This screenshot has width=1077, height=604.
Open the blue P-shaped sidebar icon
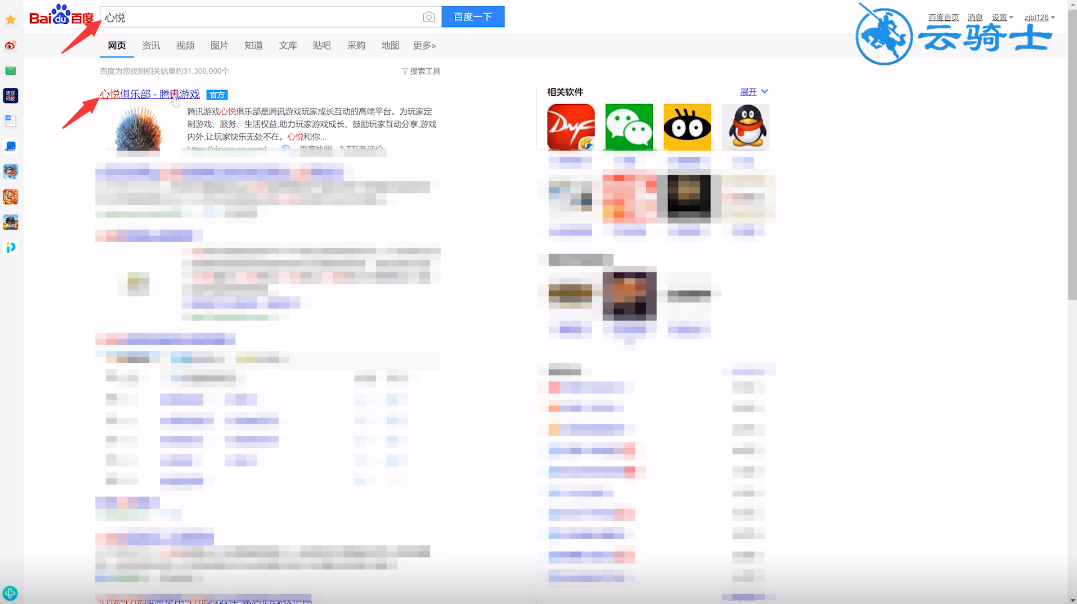pos(10,247)
